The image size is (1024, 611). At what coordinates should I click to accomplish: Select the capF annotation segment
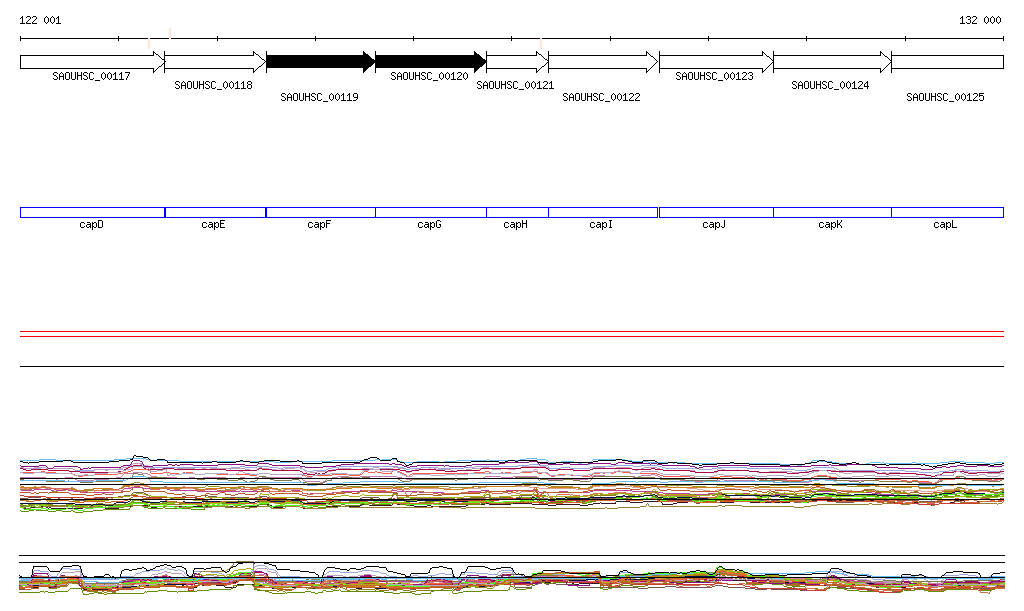[320, 212]
